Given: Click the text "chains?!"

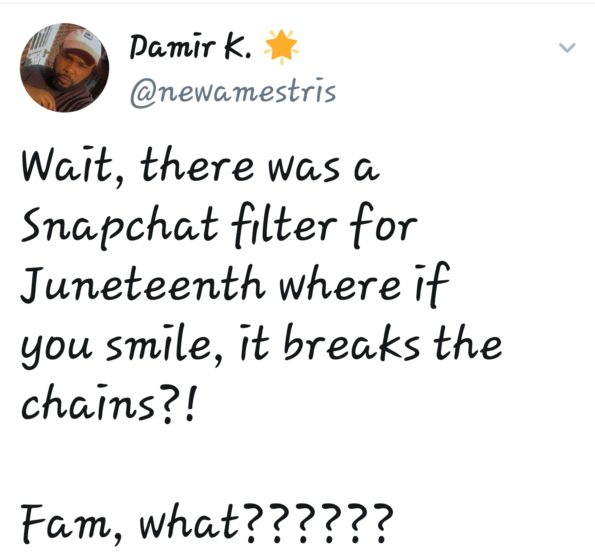Looking at the screenshot, I should coord(110,404).
